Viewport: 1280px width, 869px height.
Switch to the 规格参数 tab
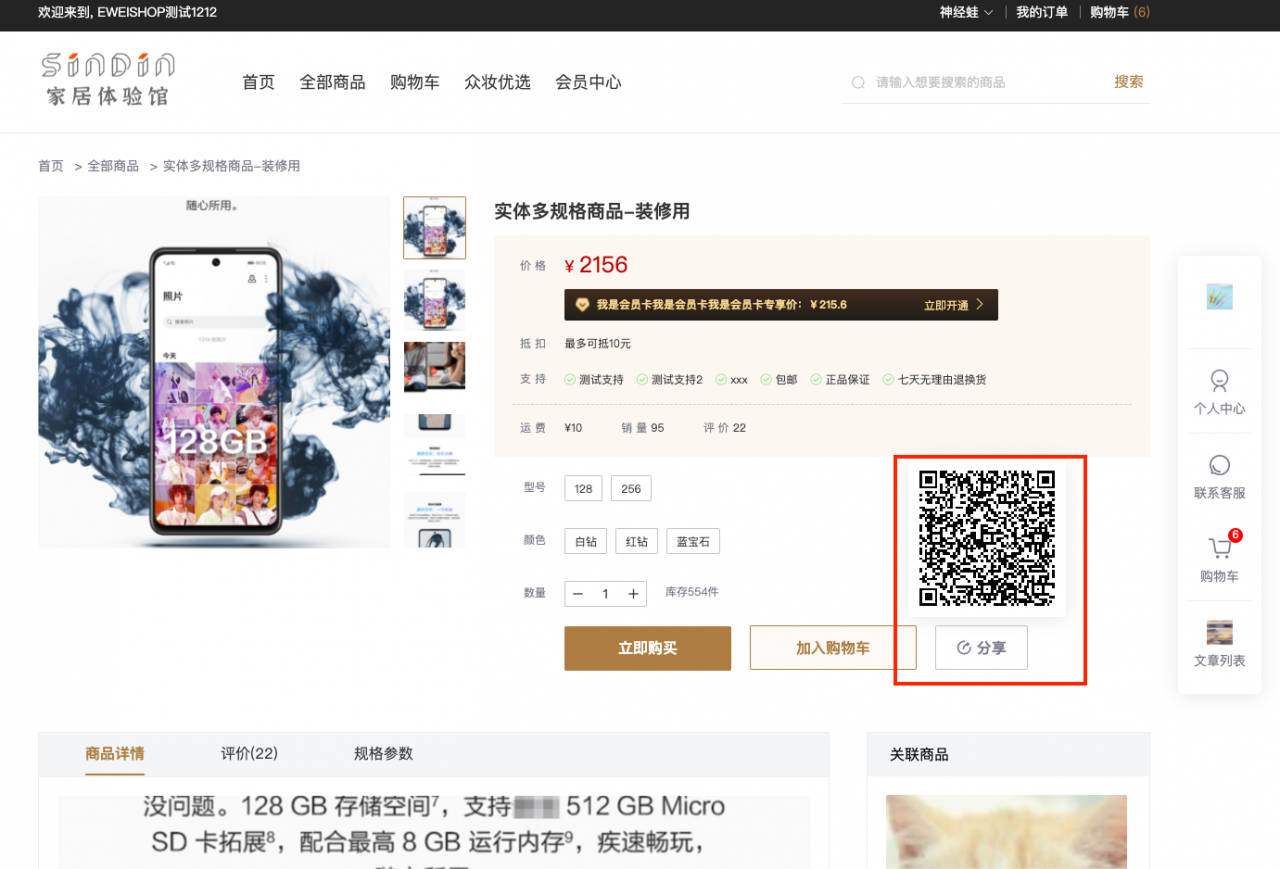click(x=383, y=753)
